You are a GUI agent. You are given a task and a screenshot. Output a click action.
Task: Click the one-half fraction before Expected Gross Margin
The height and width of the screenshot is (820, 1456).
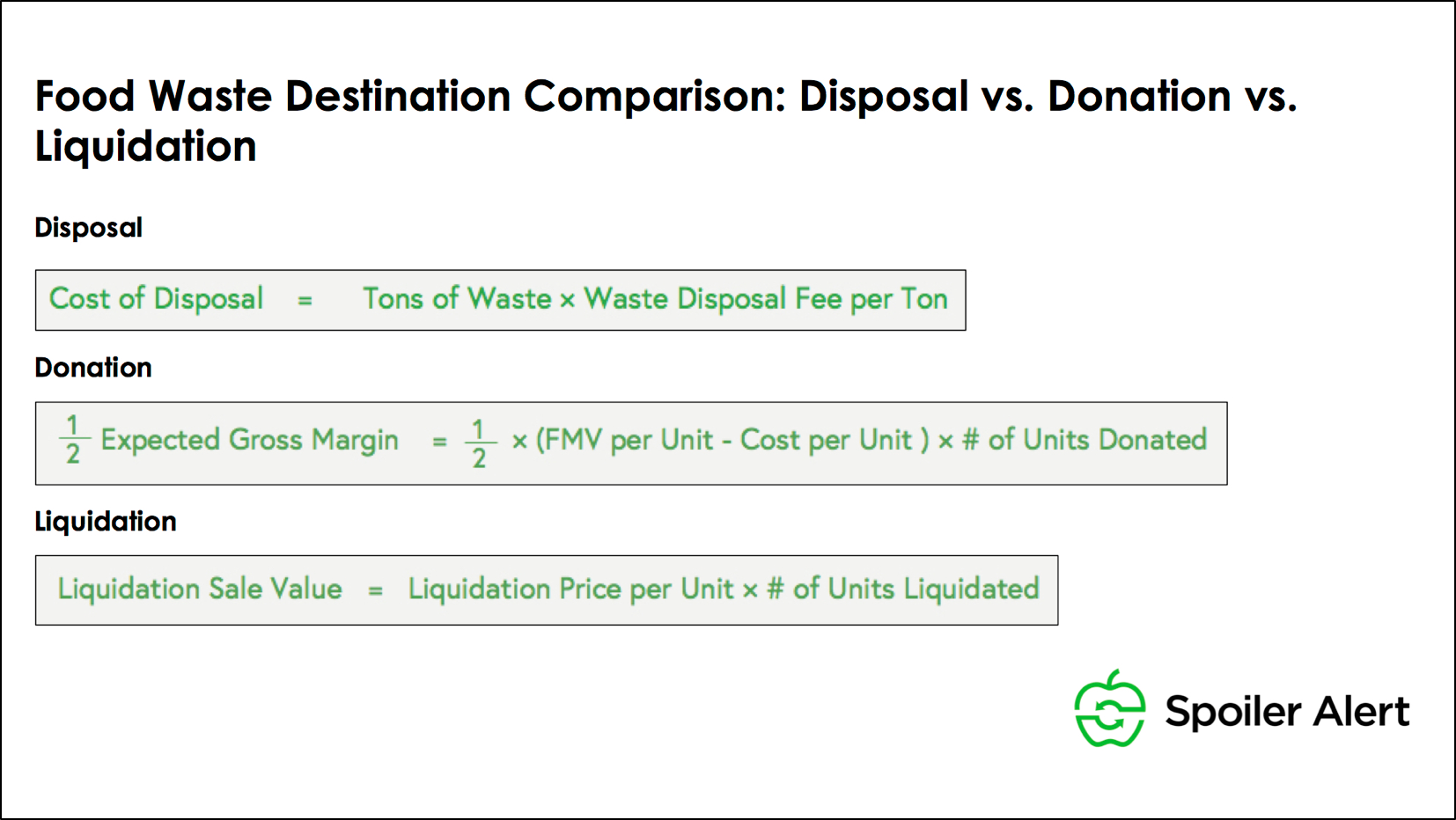[x=73, y=440]
